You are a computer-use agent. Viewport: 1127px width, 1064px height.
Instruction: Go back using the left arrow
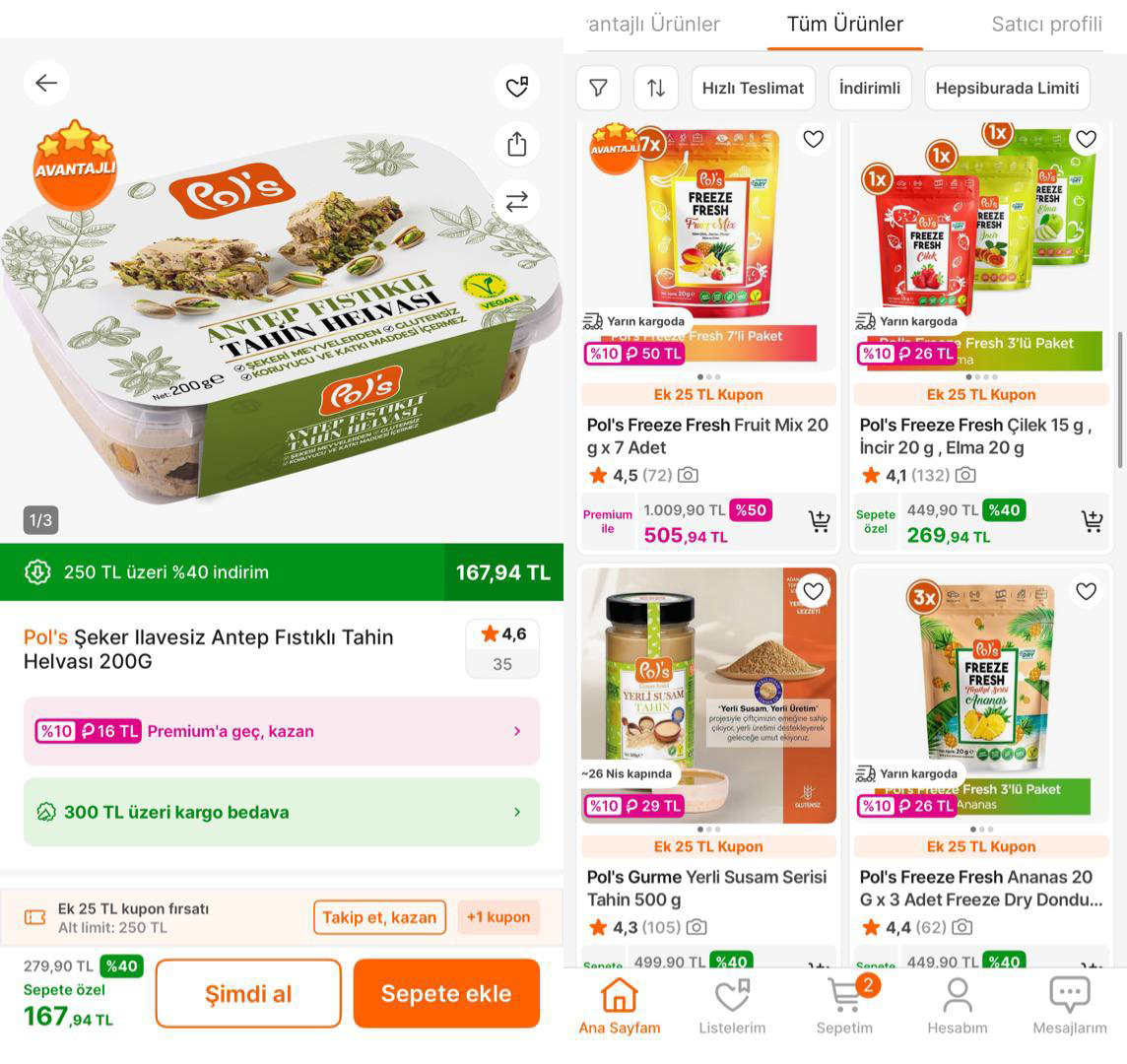click(46, 84)
